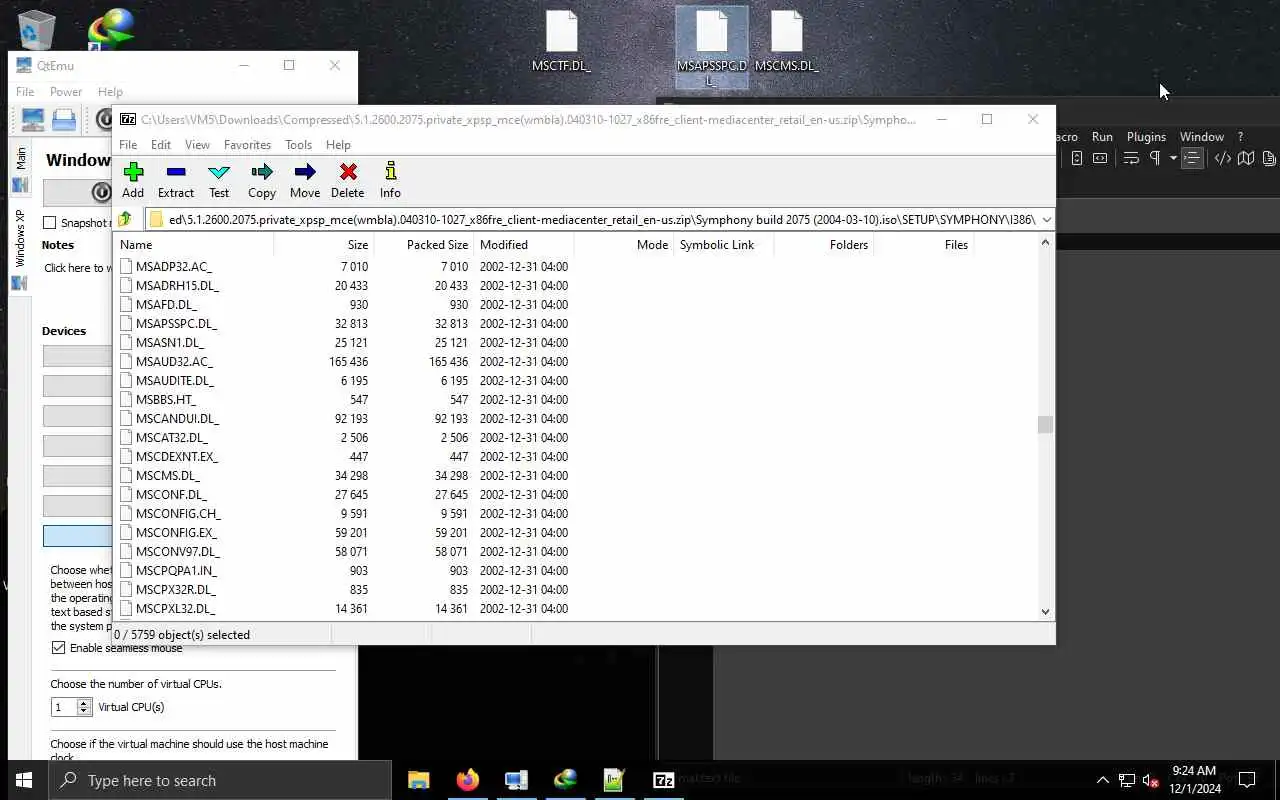Click the Notepad++ taskbar icon
The height and width of the screenshot is (800, 1280).
click(614, 780)
